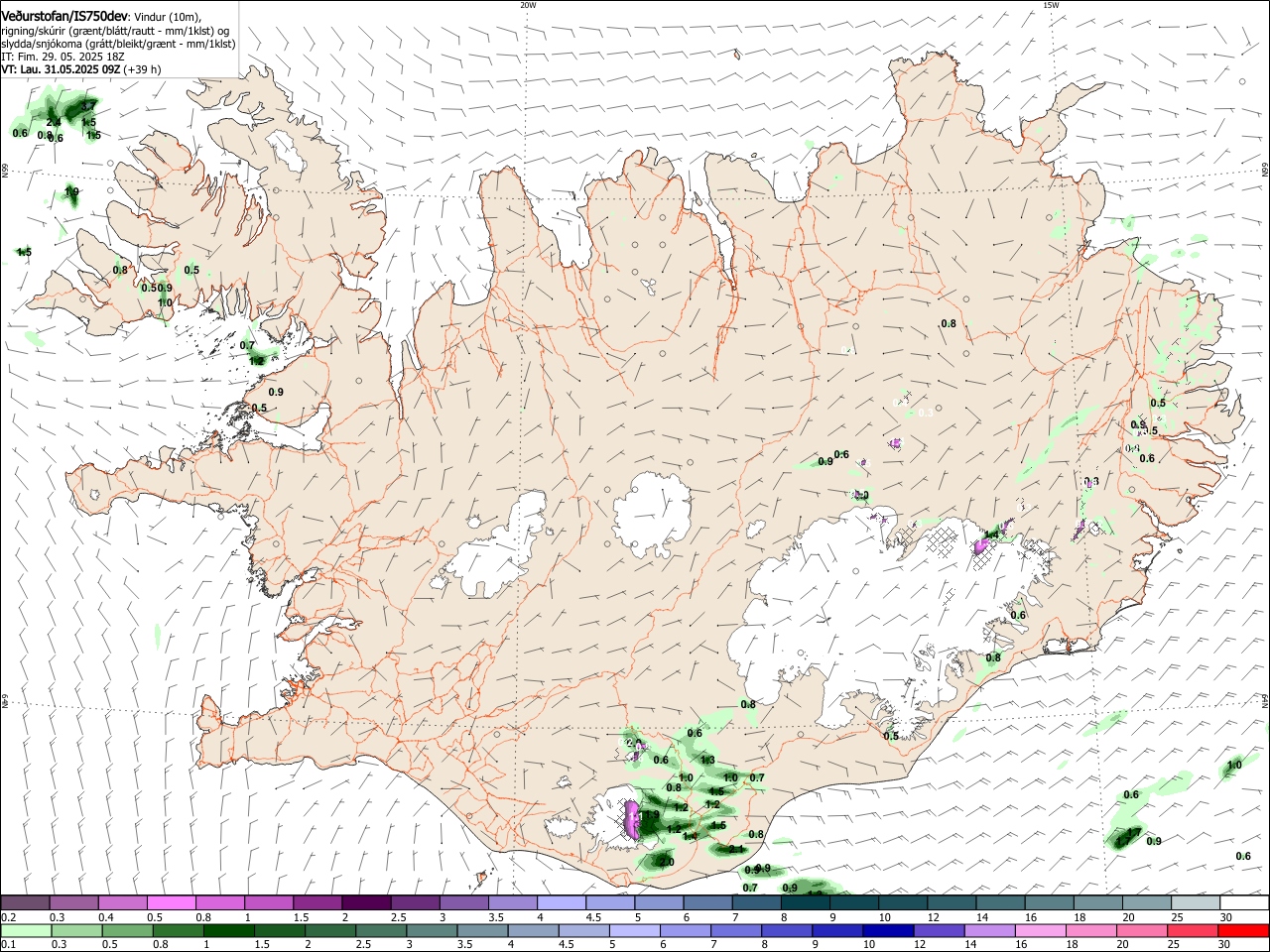The width and height of the screenshot is (1270, 952).
Task: Click the bright pink 0.5 swatch in top legend row
Action: [171, 902]
